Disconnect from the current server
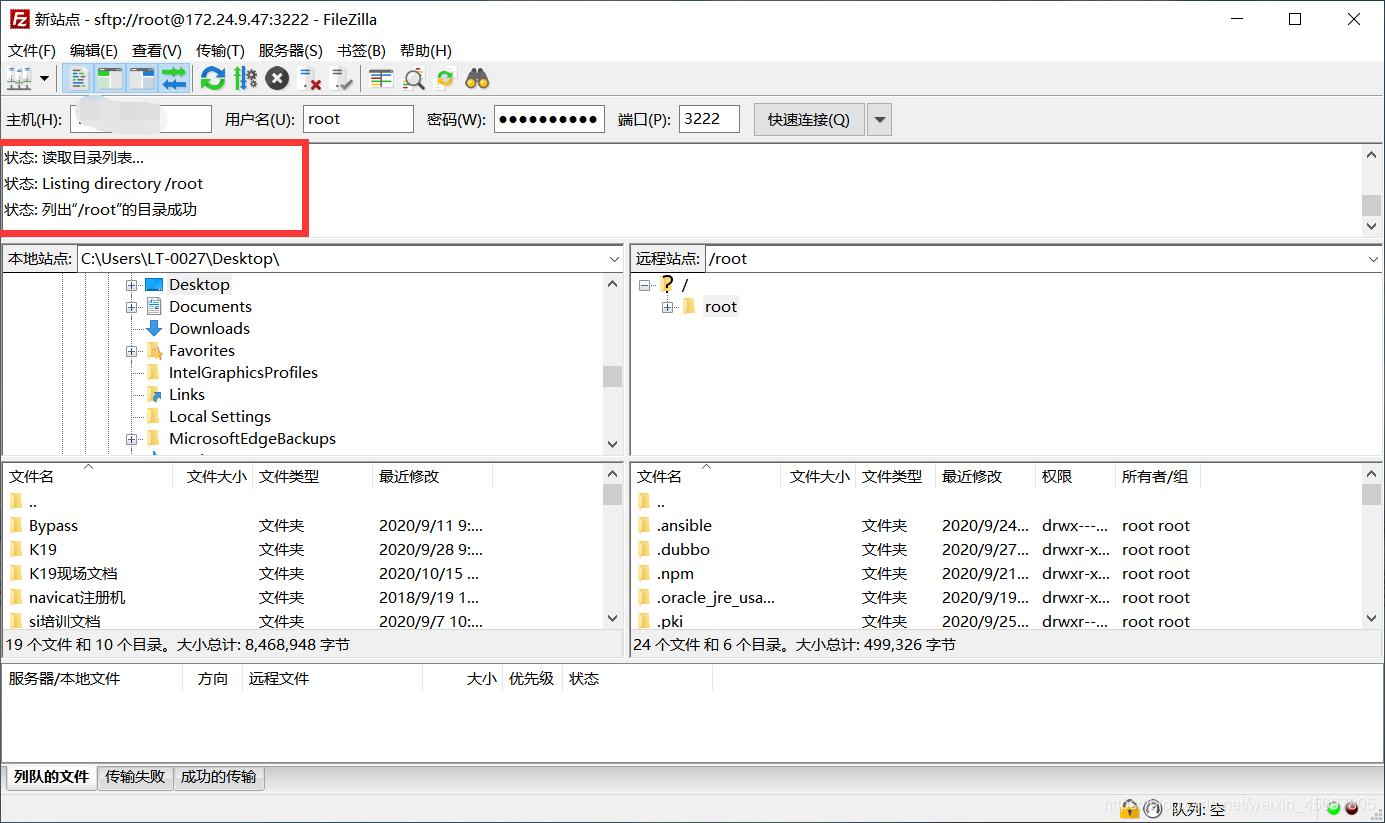The width and height of the screenshot is (1385, 823). [310, 78]
